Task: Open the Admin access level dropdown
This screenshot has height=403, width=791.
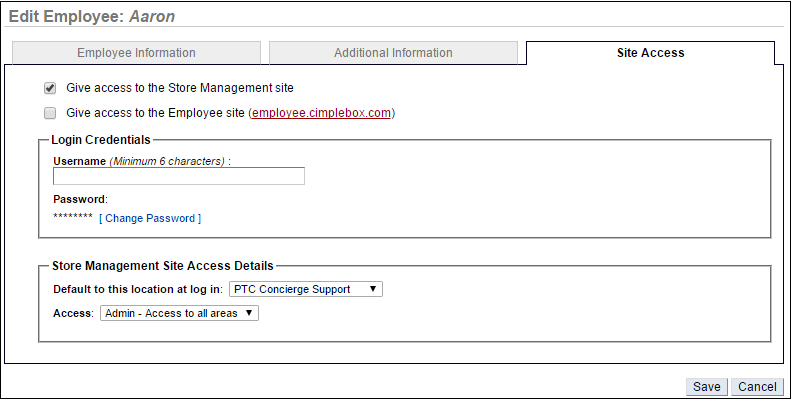Action: [179, 313]
